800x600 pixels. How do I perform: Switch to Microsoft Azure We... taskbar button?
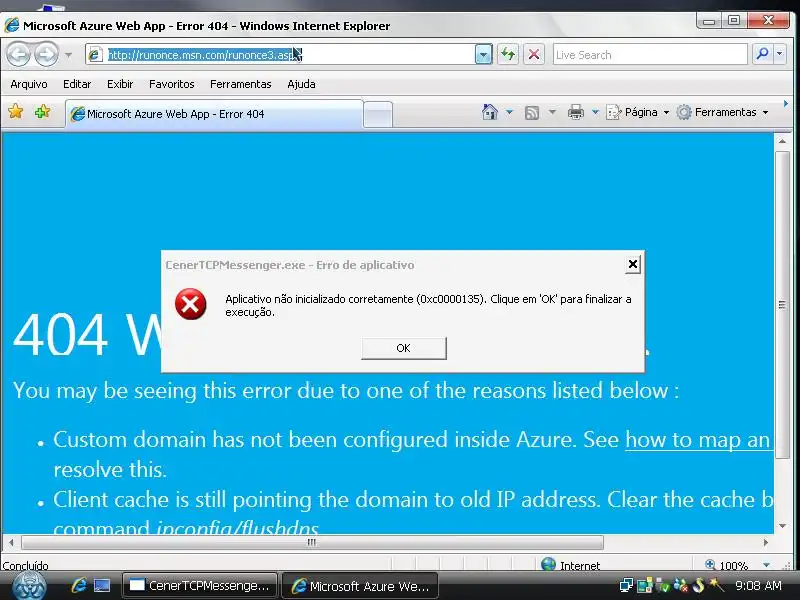click(x=360, y=586)
